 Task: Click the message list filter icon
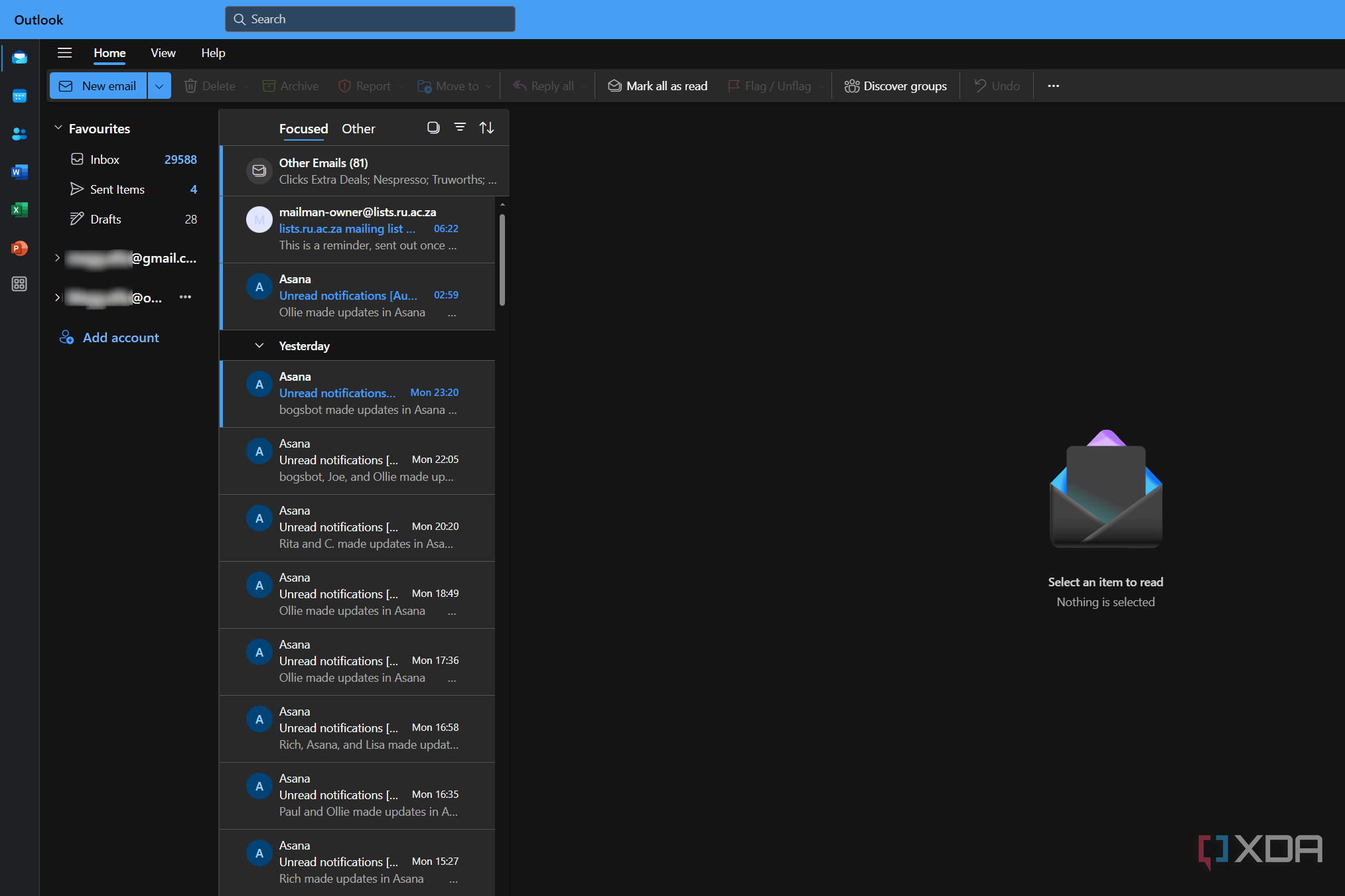pos(460,127)
